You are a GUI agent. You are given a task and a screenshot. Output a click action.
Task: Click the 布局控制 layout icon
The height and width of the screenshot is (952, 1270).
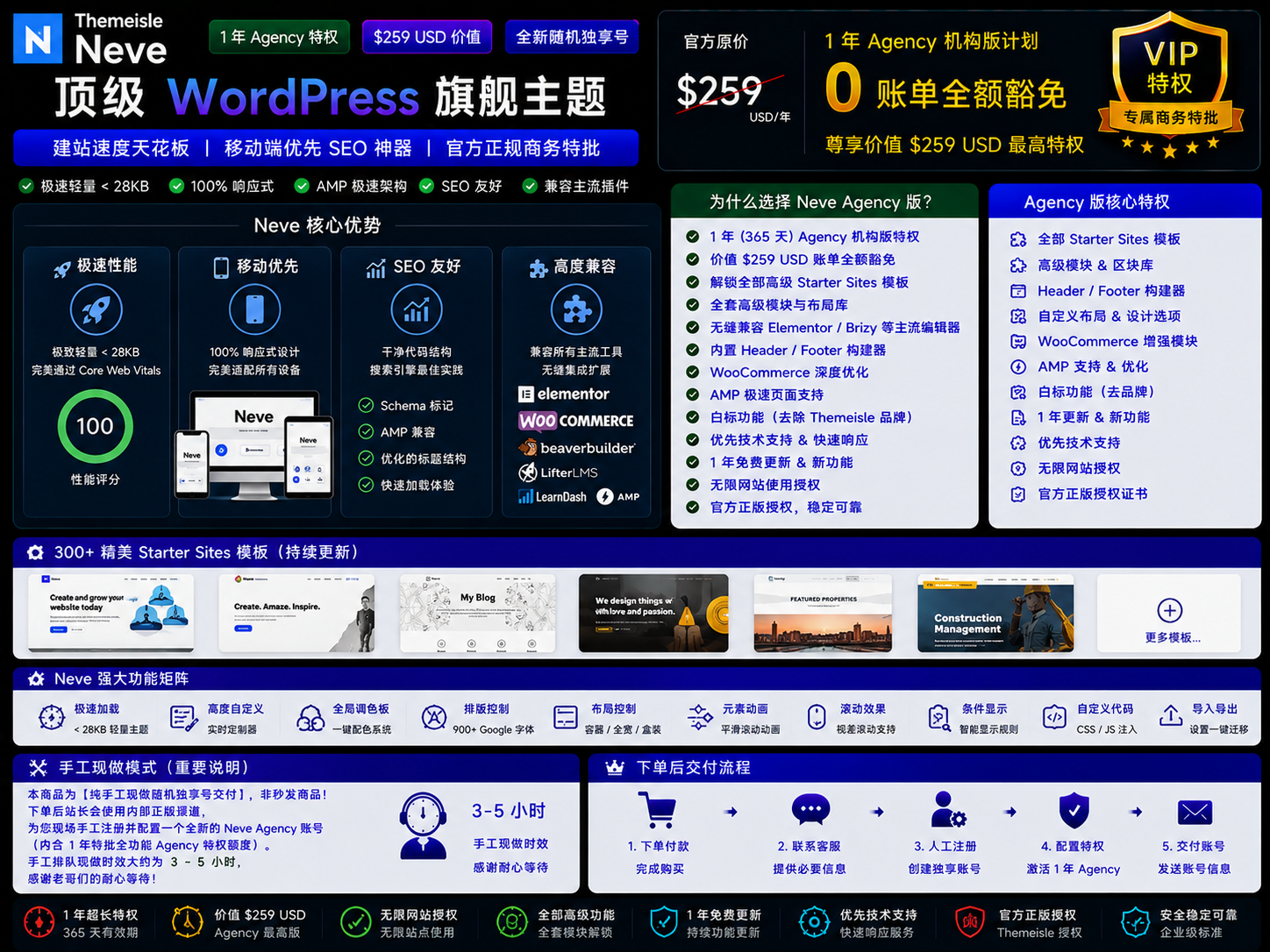[x=566, y=718]
